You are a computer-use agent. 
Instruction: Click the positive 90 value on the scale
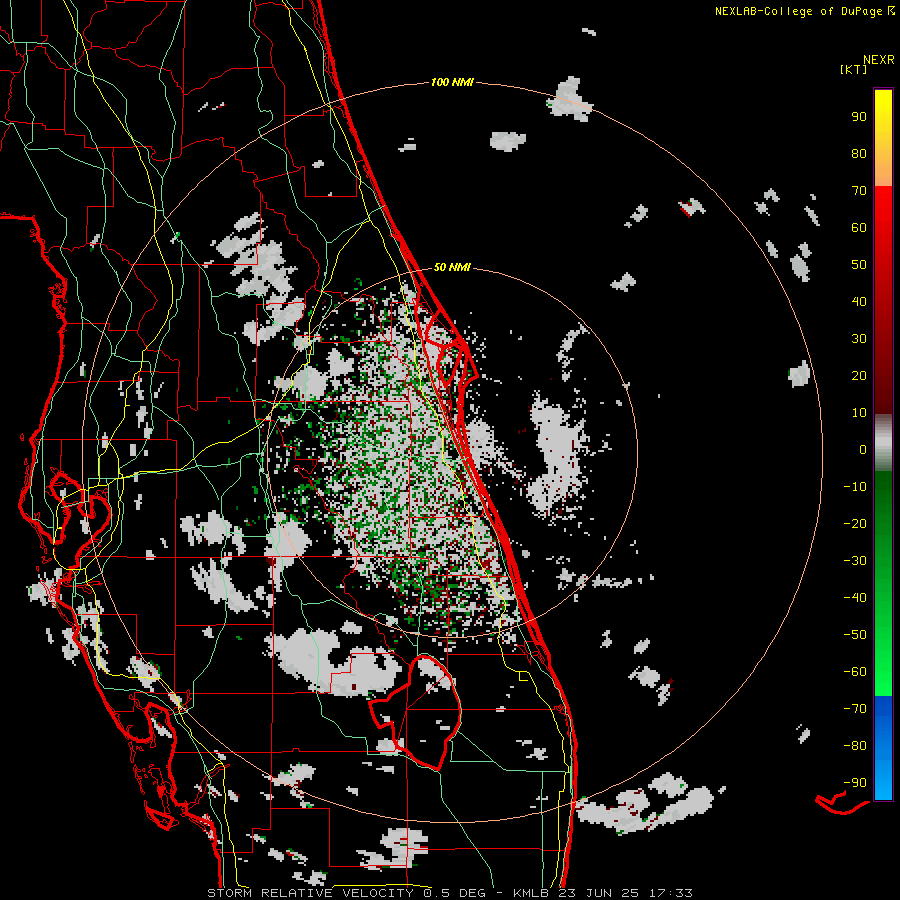coord(859,117)
